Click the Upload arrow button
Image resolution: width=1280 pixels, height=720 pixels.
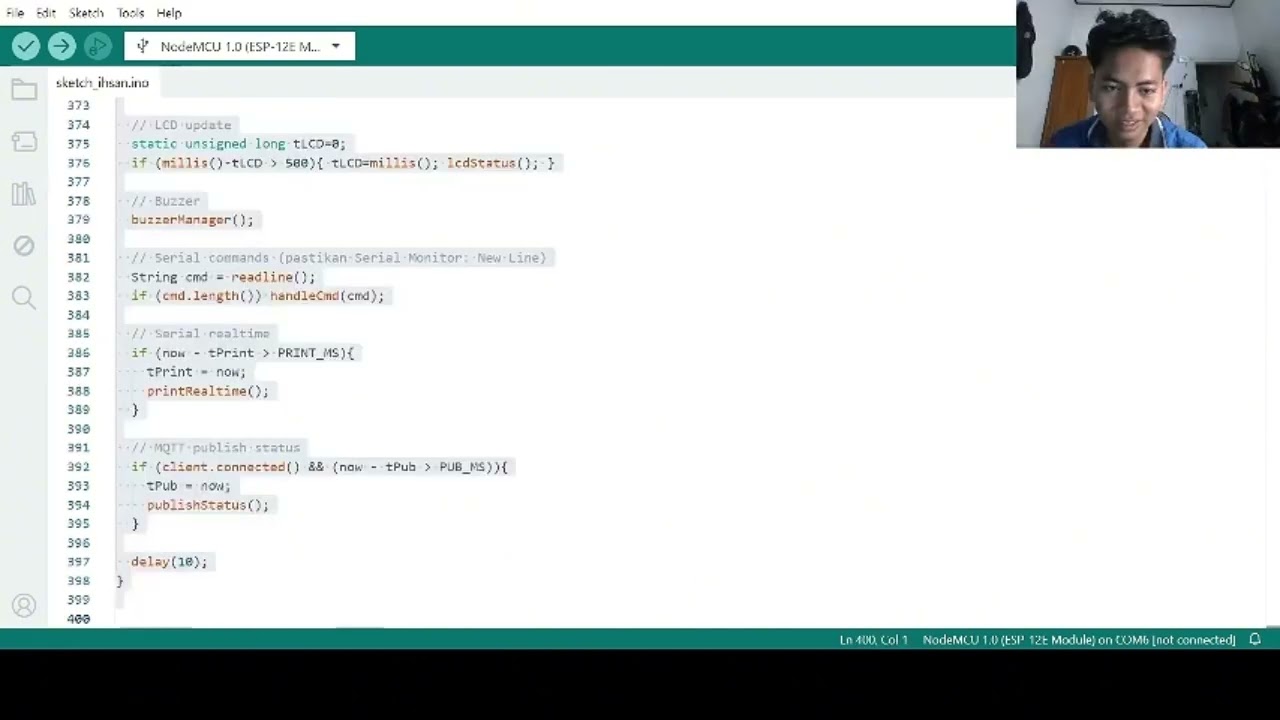coord(61,46)
